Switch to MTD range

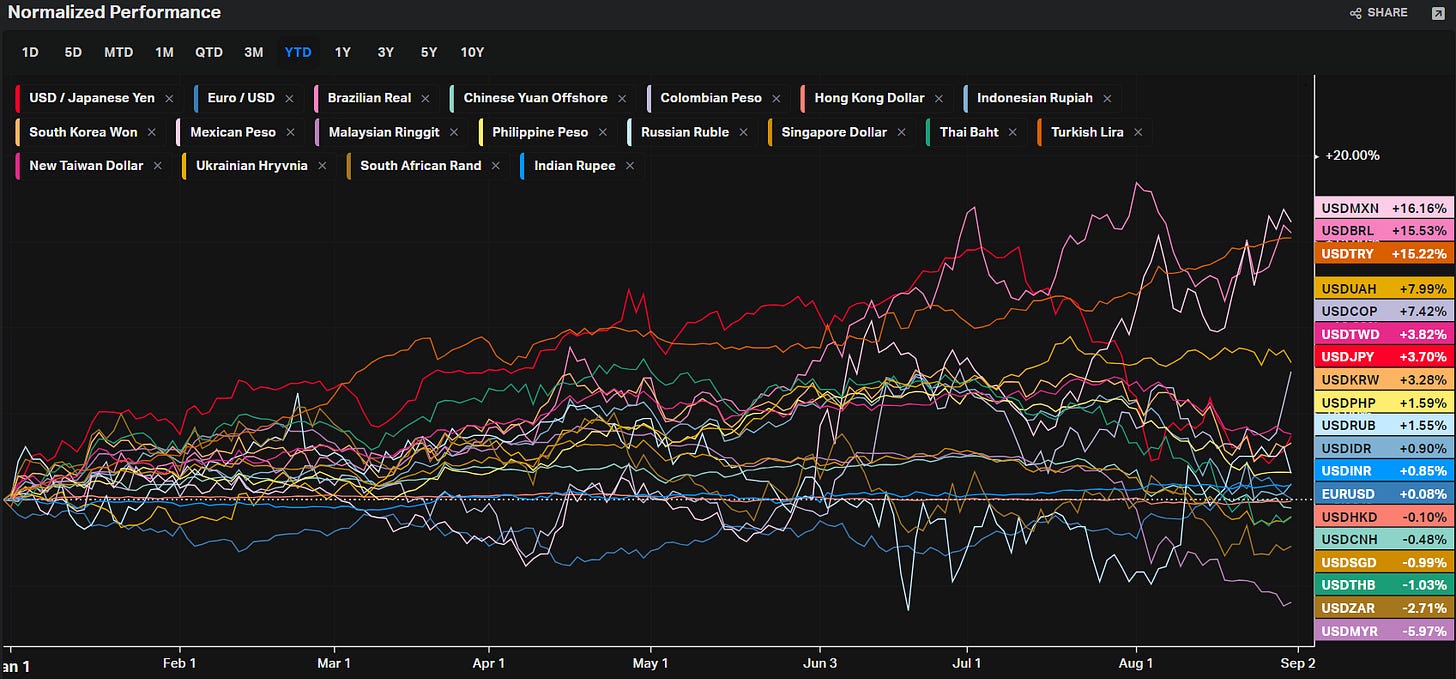tap(118, 52)
